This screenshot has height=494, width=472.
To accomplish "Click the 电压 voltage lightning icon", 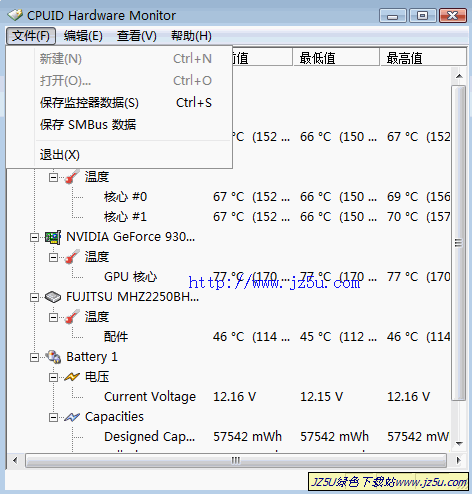I will click(x=72, y=377).
